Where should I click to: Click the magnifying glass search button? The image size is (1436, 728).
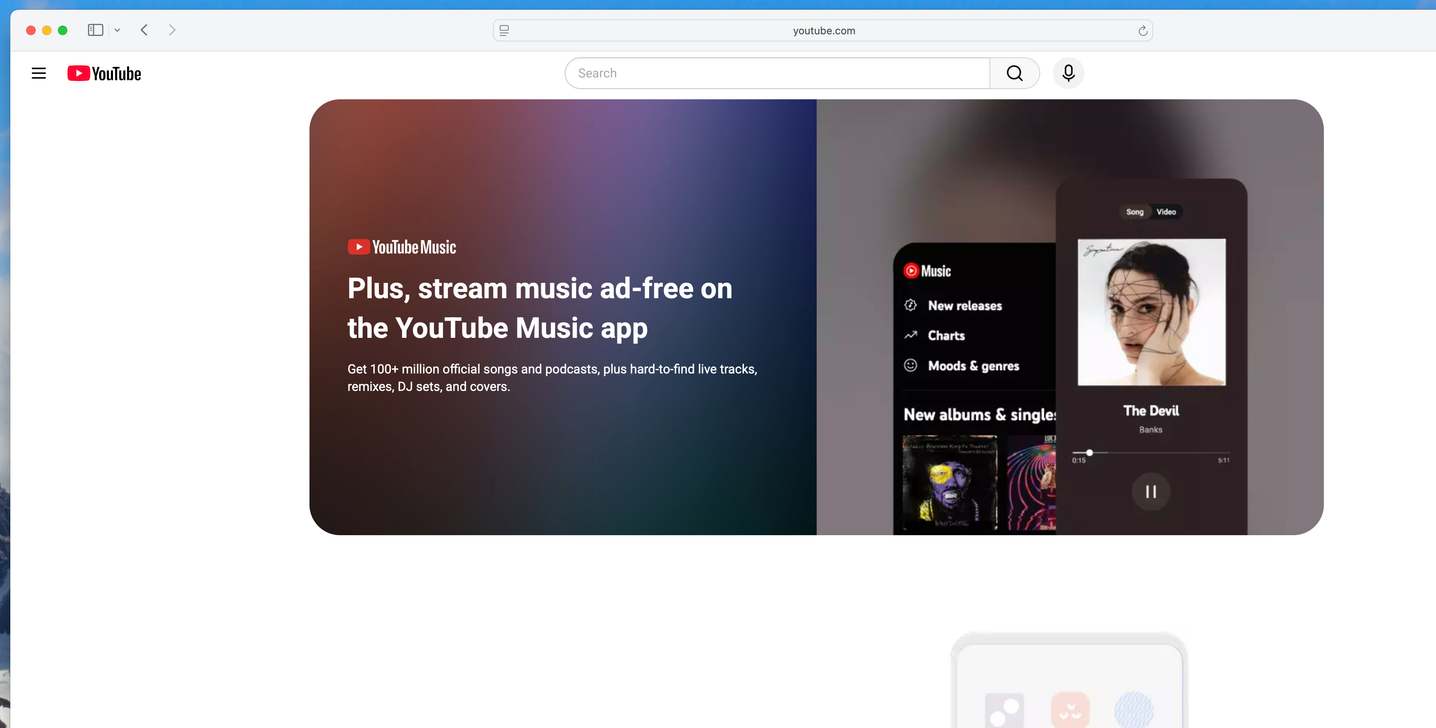[1015, 73]
